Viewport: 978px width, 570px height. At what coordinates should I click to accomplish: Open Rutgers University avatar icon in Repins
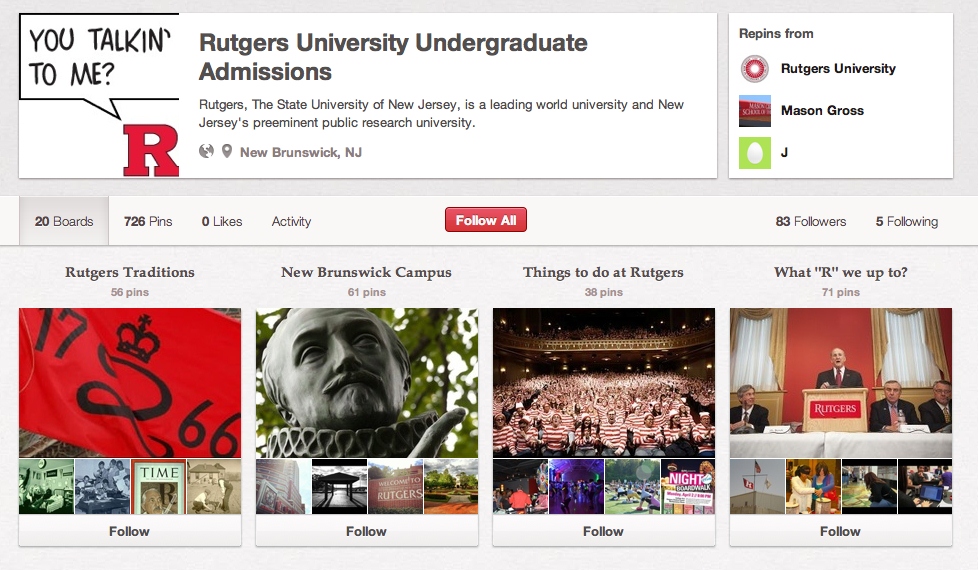pyautogui.click(x=755, y=69)
